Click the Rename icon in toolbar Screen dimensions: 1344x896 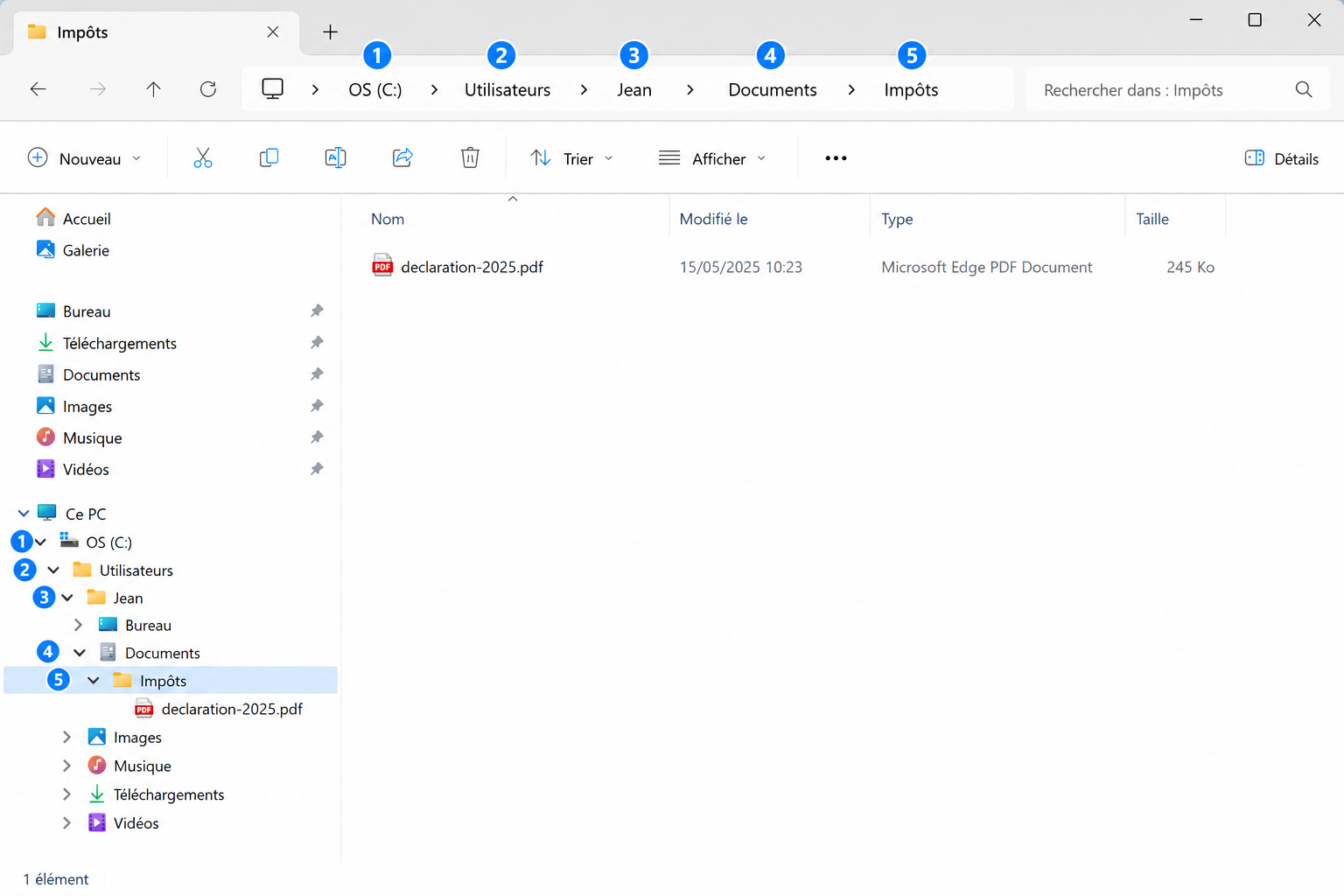[335, 158]
